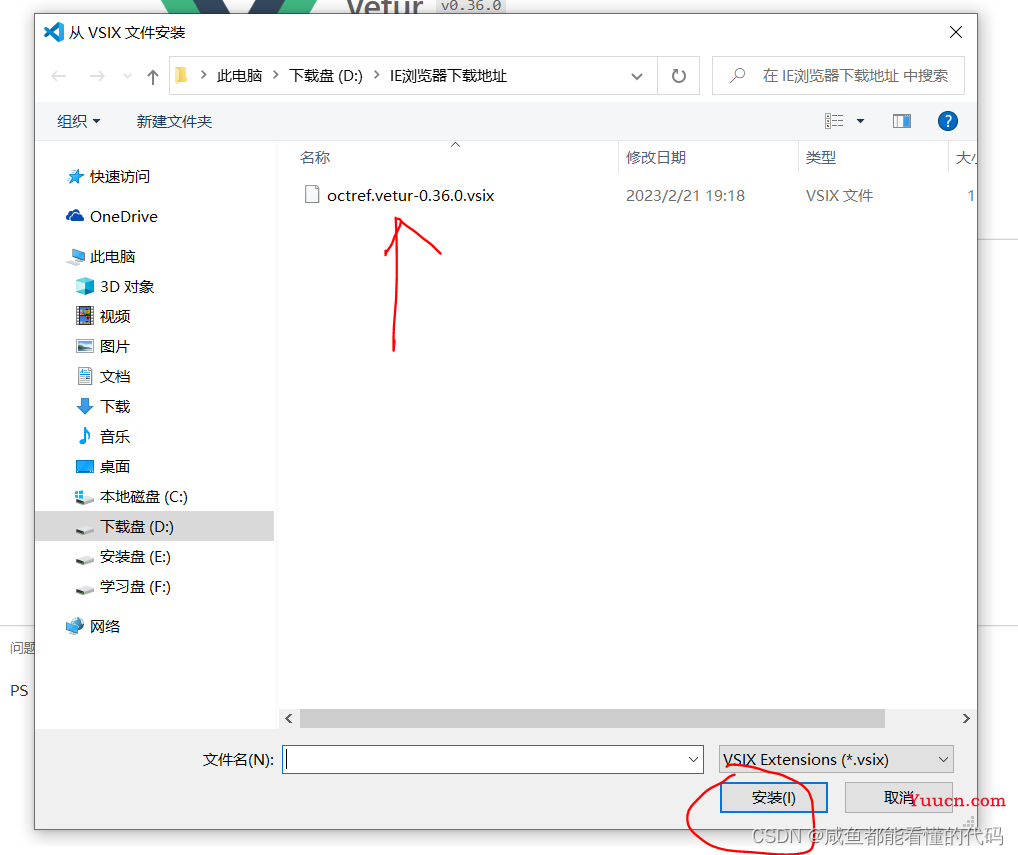This screenshot has height=855, width=1018.
Task: Click the date 2023/2/21 19:18
Action: 685,195
